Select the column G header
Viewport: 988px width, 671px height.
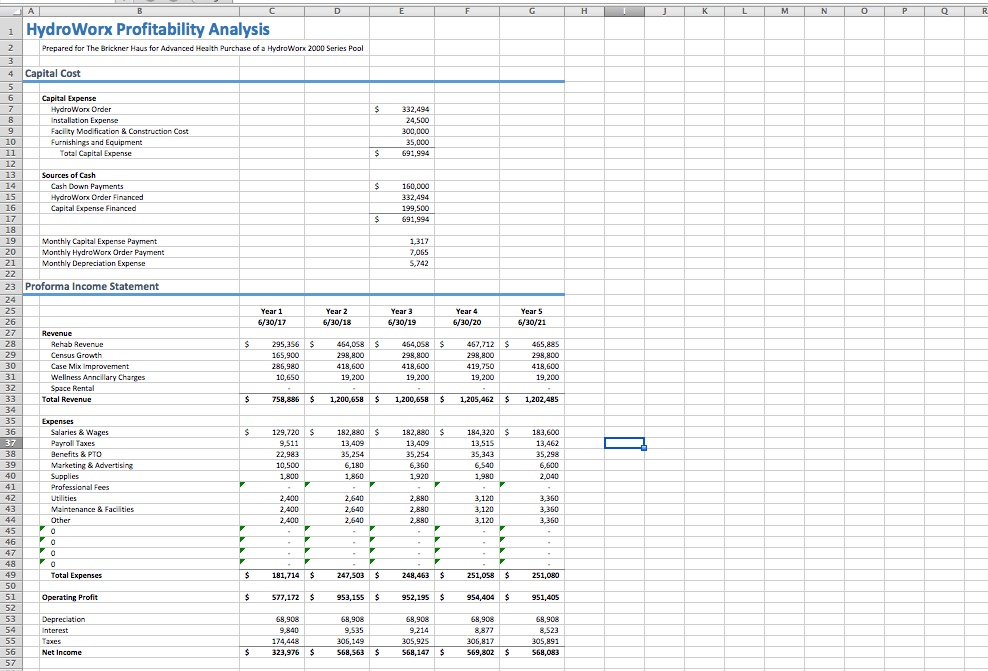point(532,11)
